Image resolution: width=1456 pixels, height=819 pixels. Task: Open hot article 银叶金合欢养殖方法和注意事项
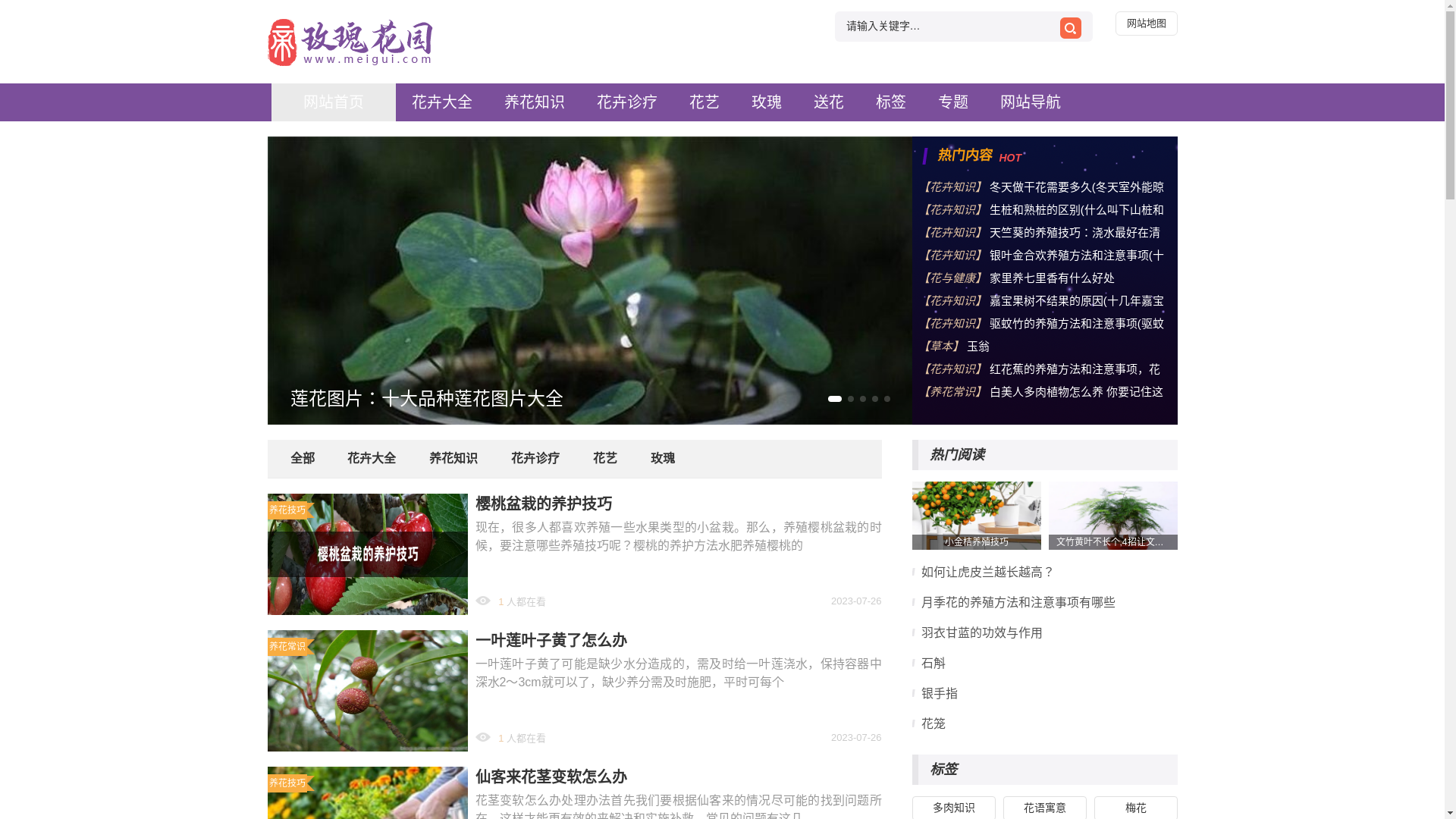1076,256
